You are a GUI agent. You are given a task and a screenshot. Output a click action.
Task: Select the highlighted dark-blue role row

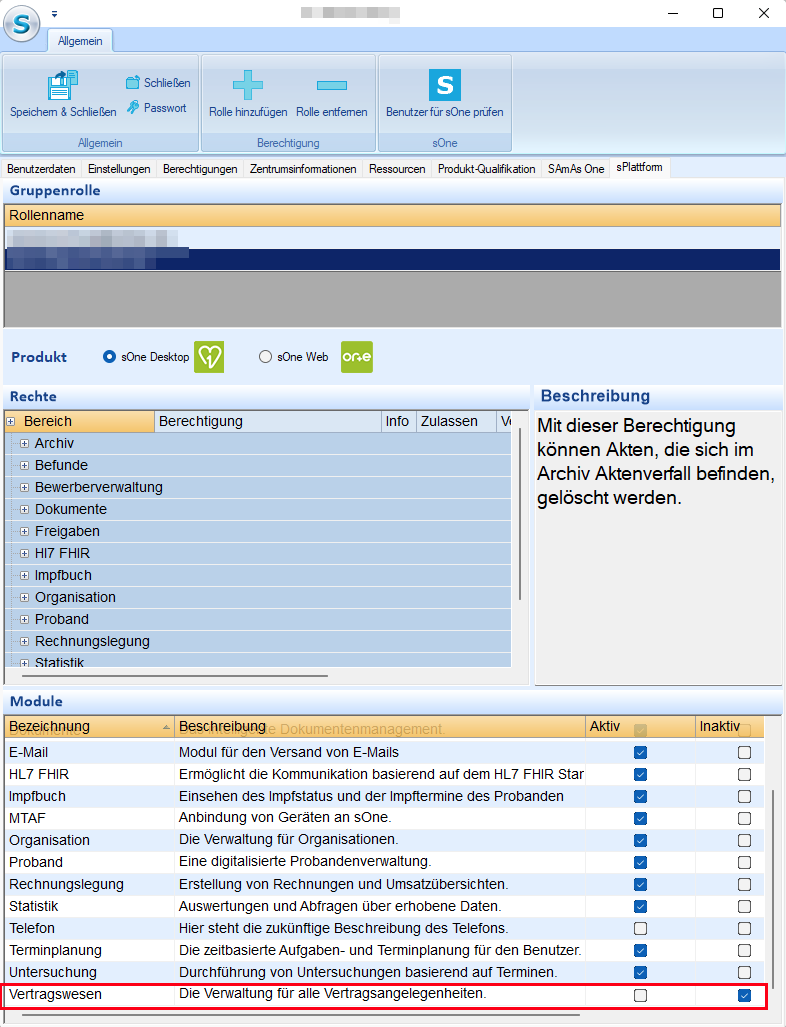tap(392, 259)
